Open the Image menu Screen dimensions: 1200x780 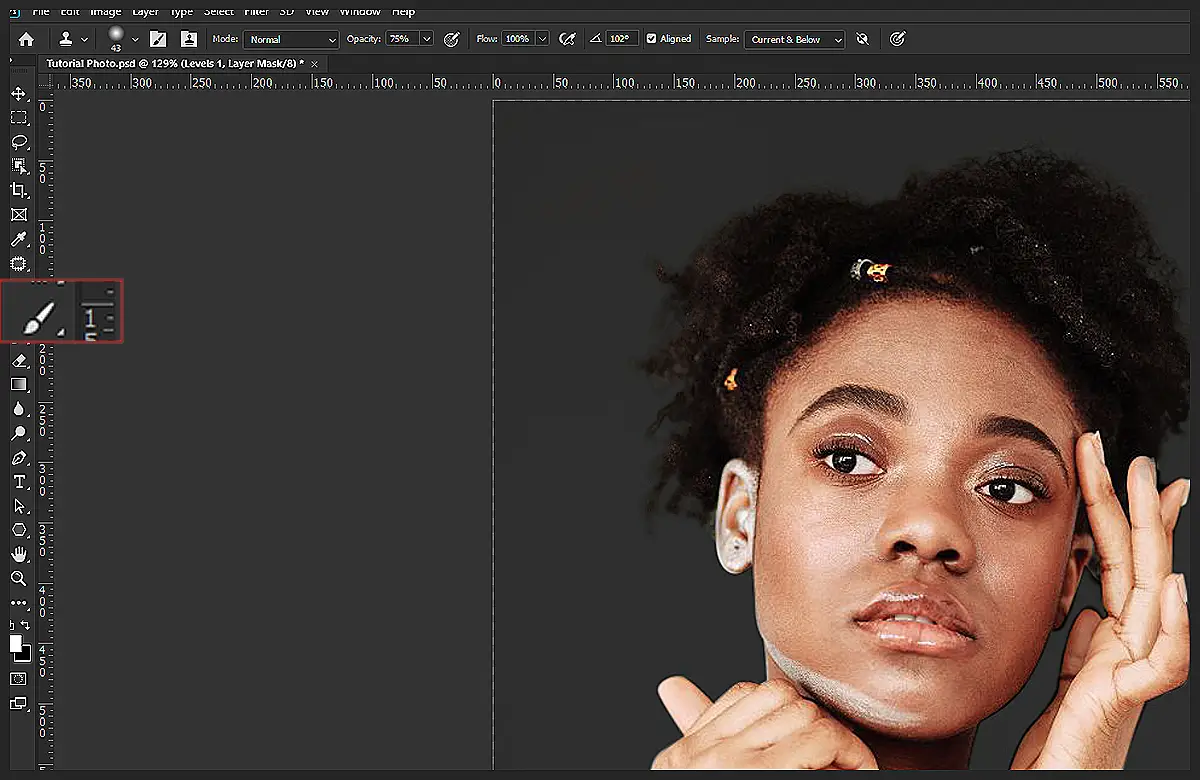point(105,11)
